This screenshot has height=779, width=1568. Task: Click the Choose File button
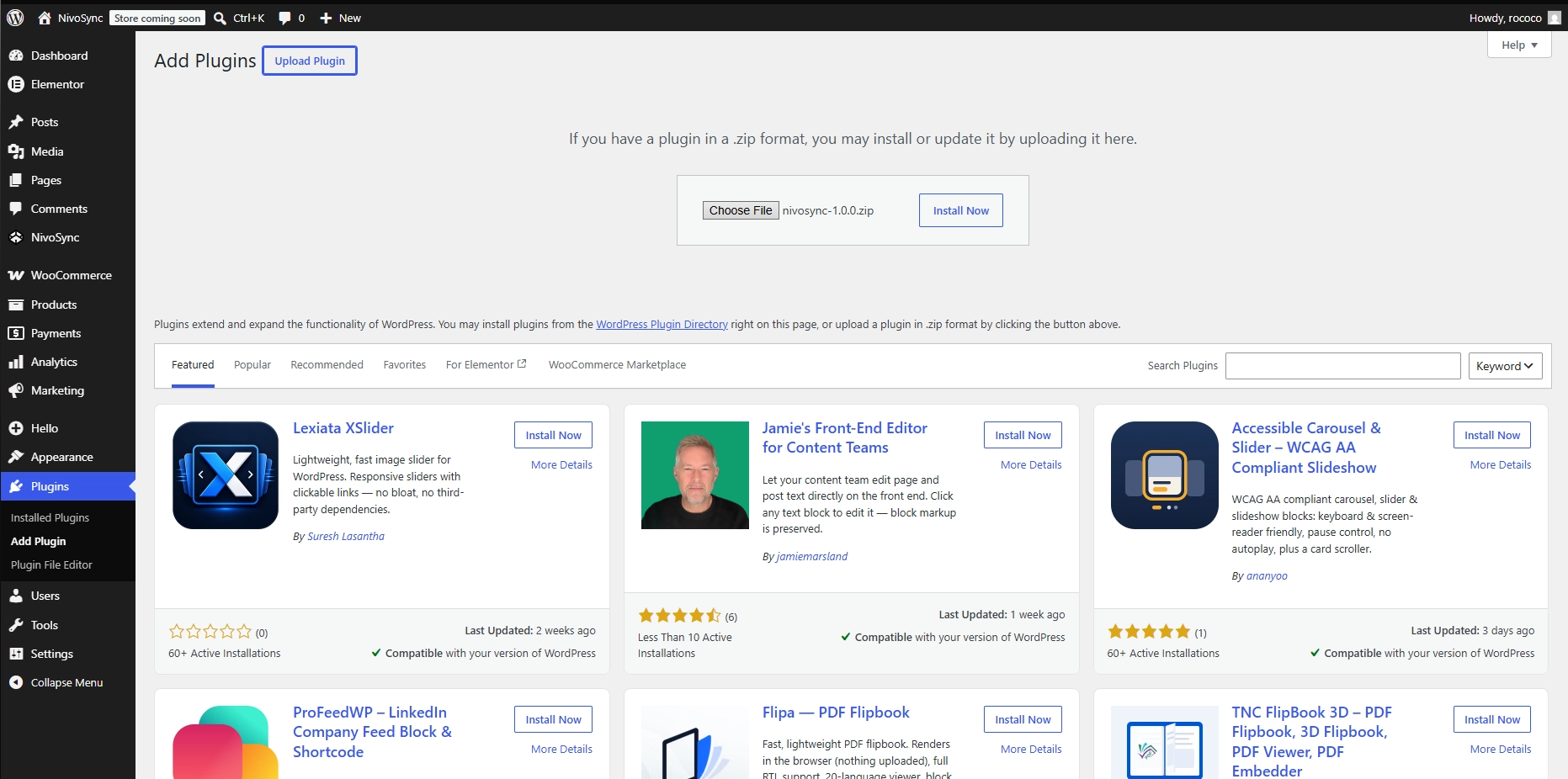click(741, 210)
